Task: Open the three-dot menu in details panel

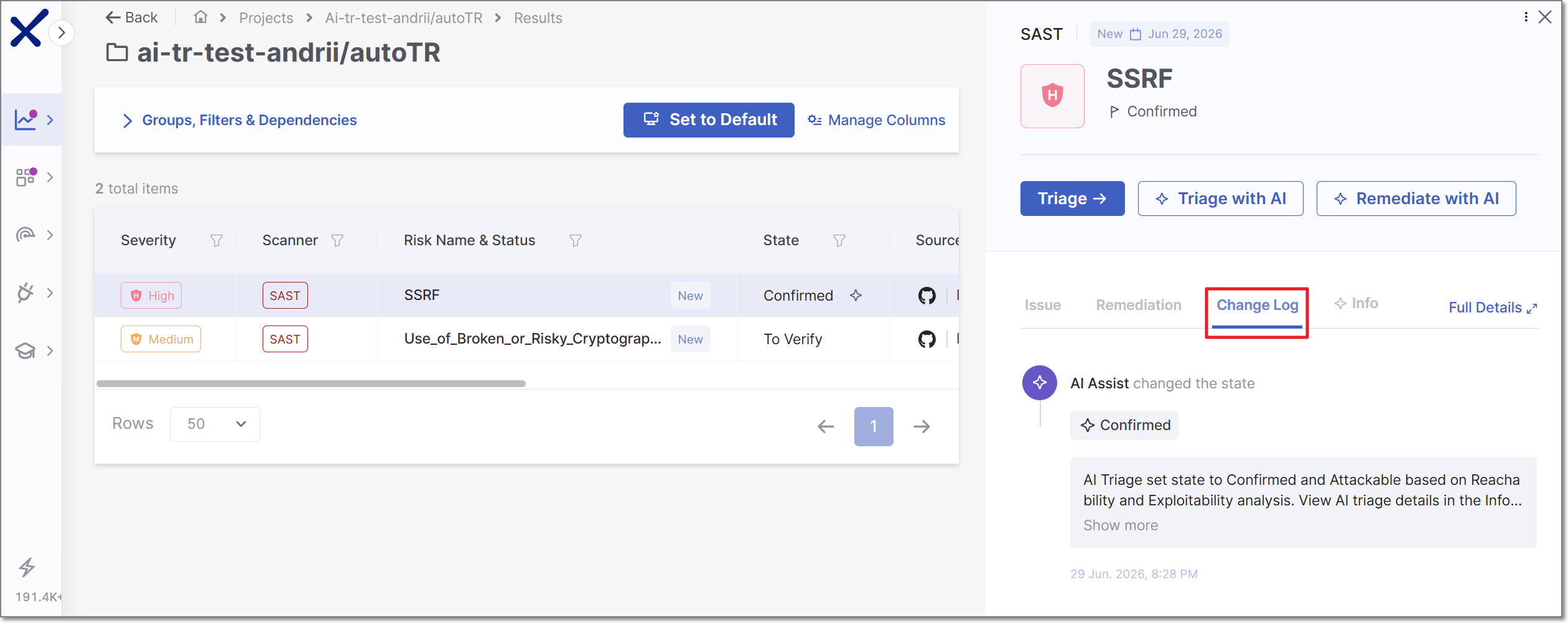Action: [x=1526, y=17]
